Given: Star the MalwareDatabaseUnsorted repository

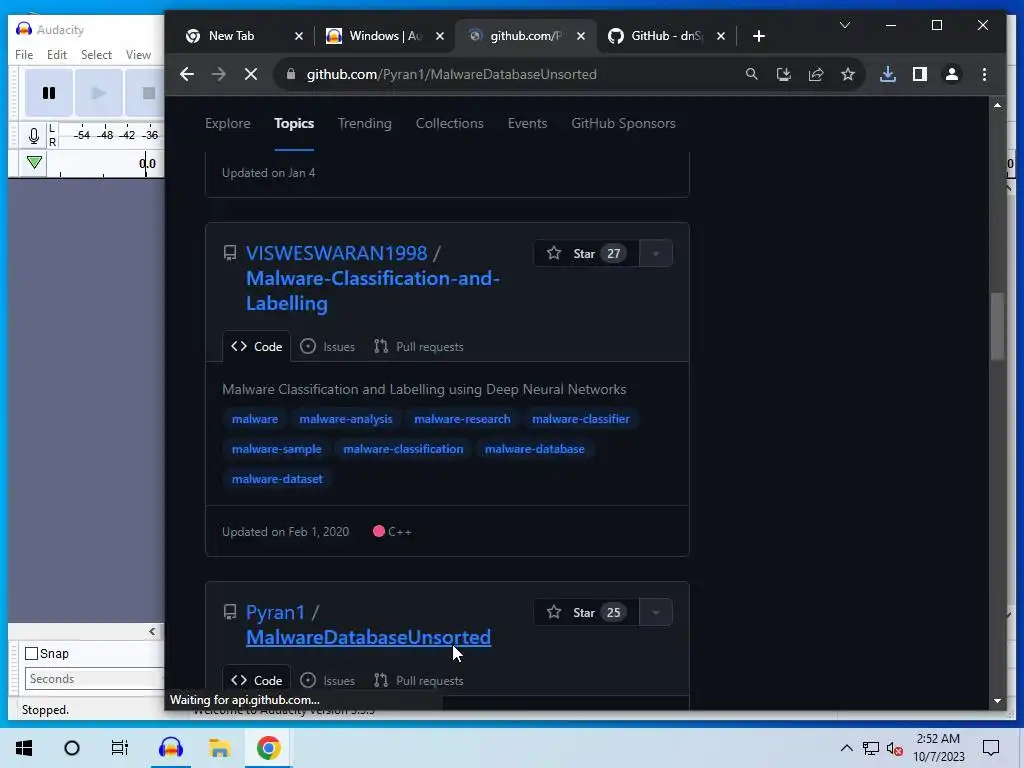Looking at the screenshot, I should point(586,613).
